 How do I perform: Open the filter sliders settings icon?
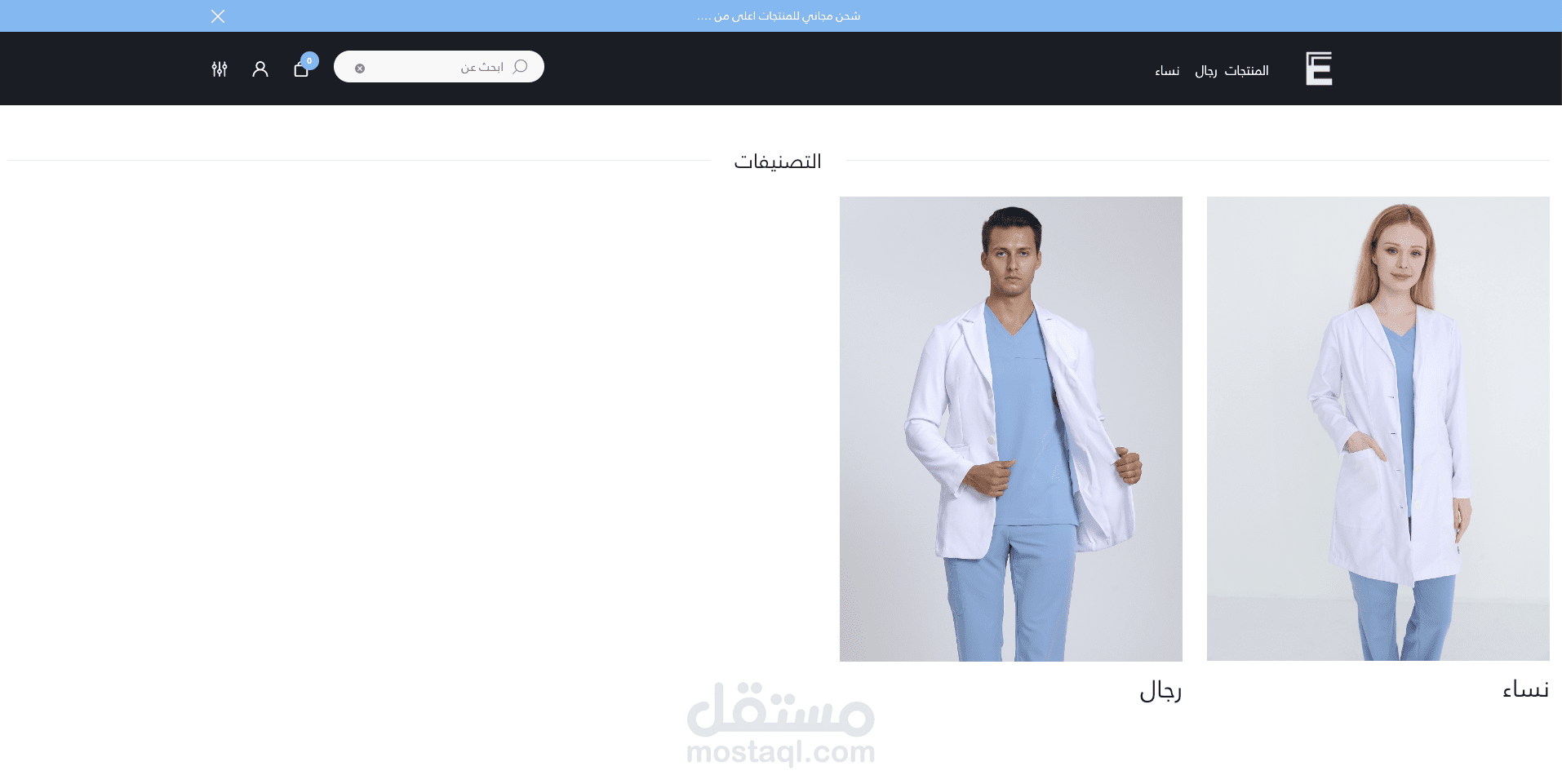click(x=220, y=69)
